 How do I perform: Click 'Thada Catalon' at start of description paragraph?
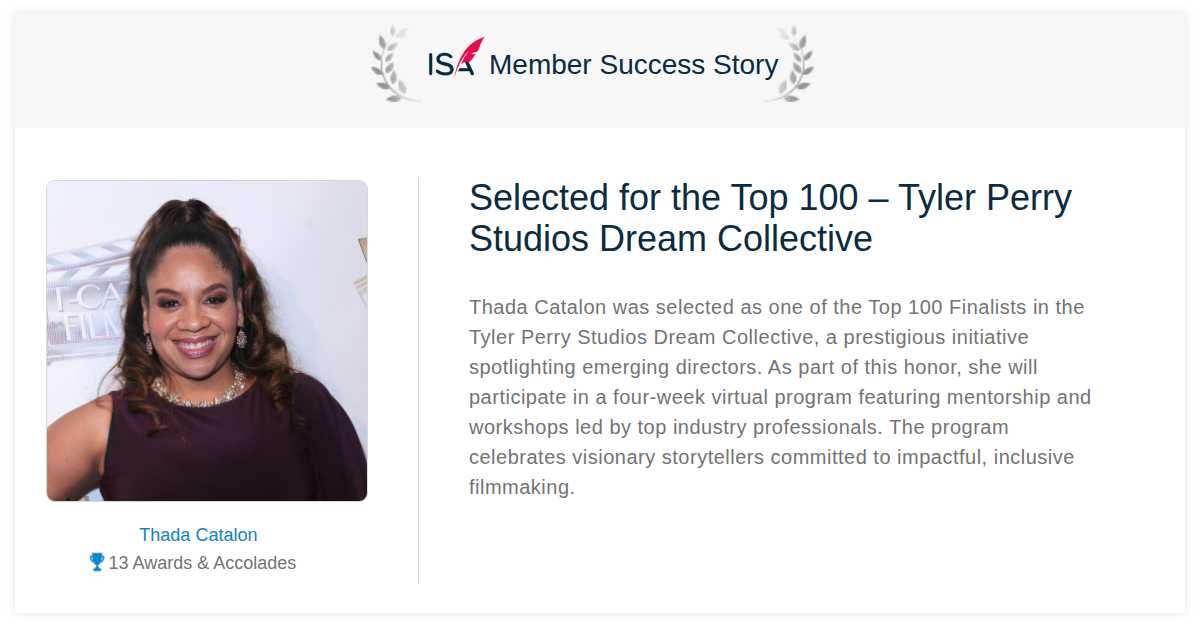(x=537, y=307)
